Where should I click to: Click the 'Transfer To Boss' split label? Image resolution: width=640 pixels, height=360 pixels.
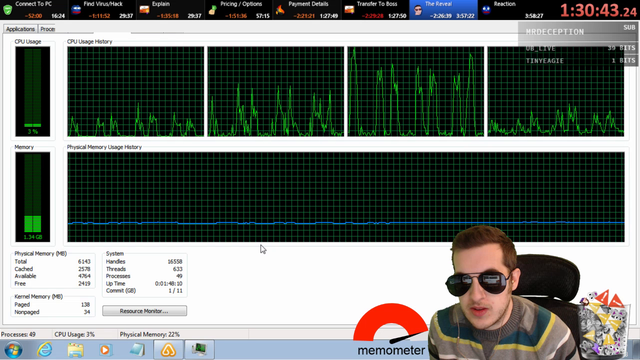click(377, 4)
